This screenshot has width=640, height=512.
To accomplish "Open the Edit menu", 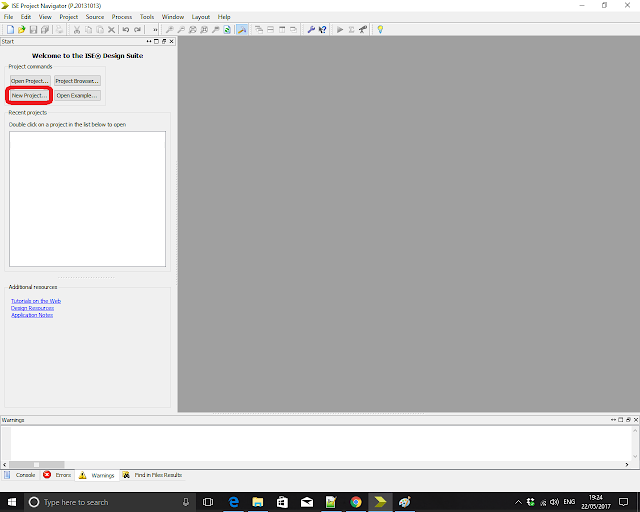I will (26, 17).
